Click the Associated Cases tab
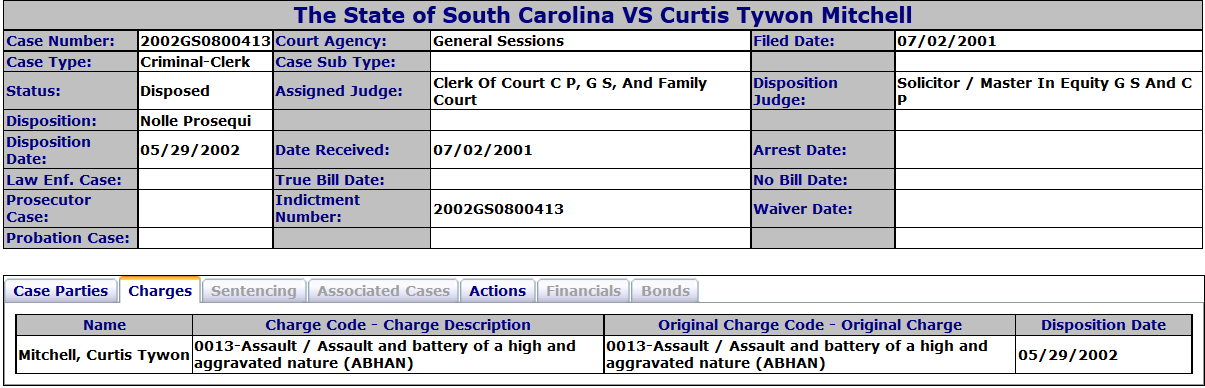Image resolution: width=1205 pixels, height=388 pixels. (x=384, y=291)
